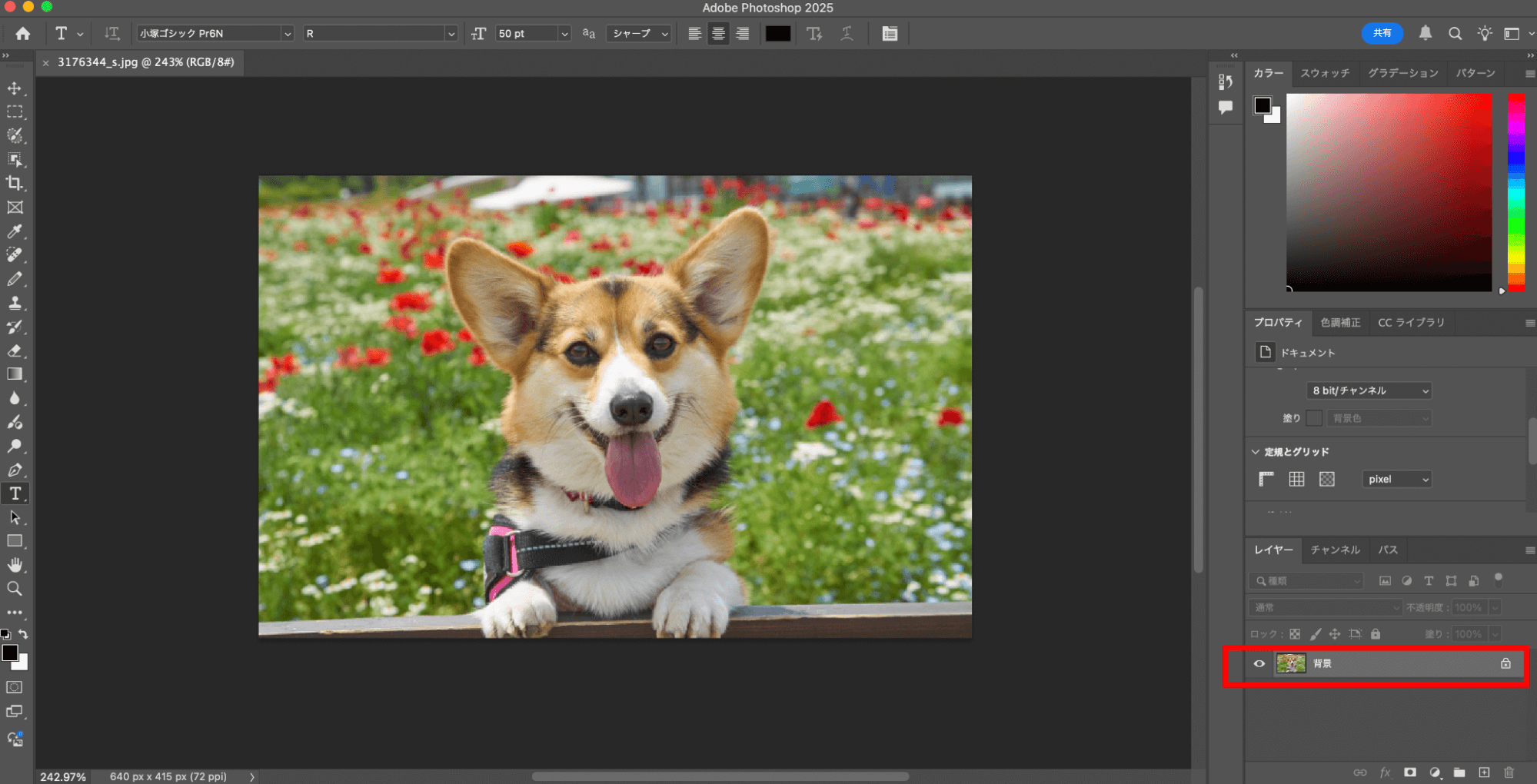Toggle visibility of the 背景 layer

[x=1259, y=663]
